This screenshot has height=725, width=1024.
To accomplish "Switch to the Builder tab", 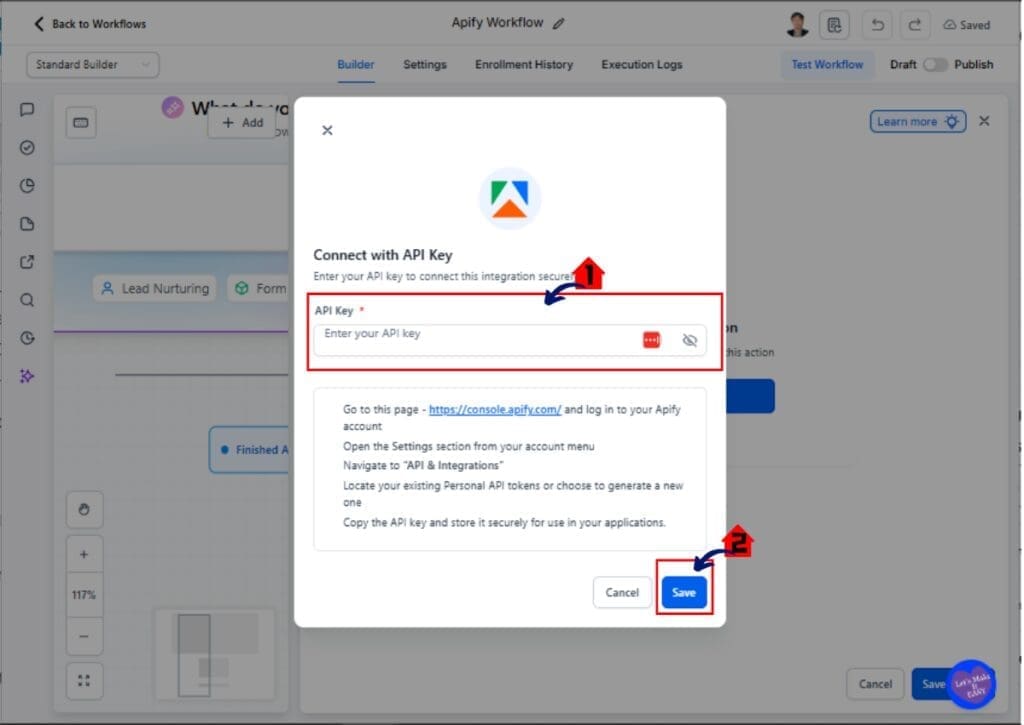I will (355, 65).
